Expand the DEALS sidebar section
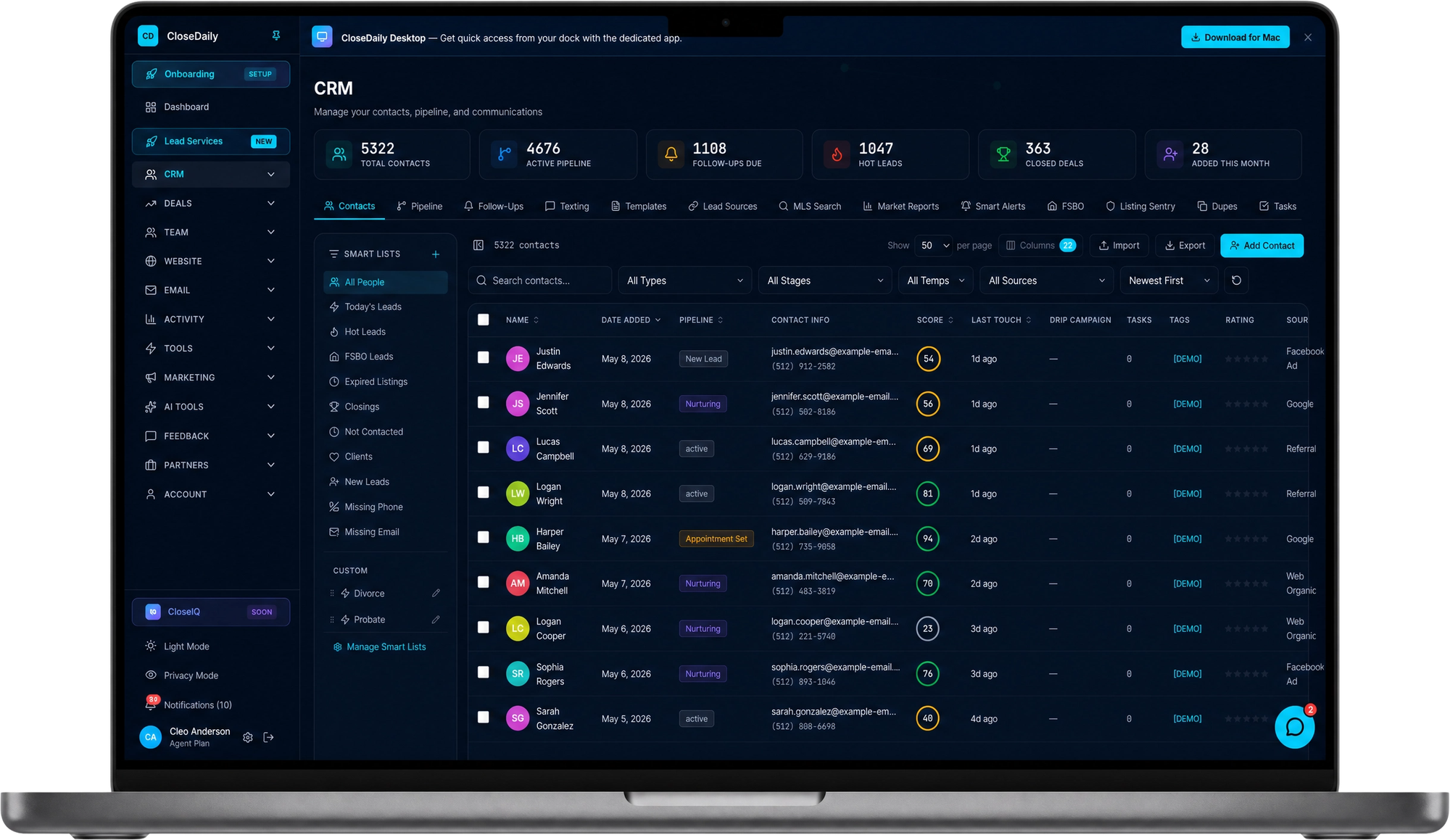The height and width of the screenshot is (840, 1450). click(x=210, y=203)
